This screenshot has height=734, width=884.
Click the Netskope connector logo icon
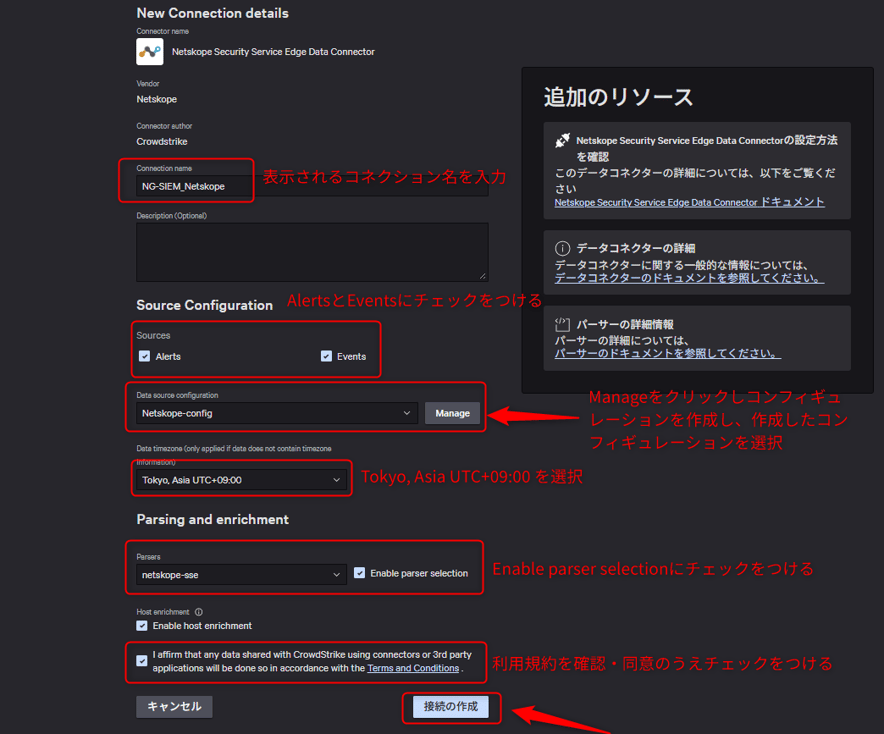pyautogui.click(x=149, y=51)
